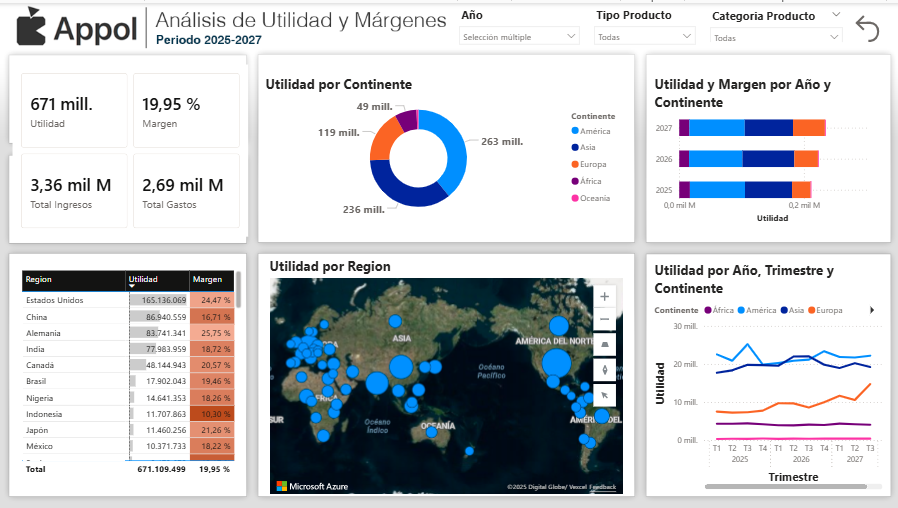
Task: Activate the map selection arrow tool
Action: pos(604,394)
